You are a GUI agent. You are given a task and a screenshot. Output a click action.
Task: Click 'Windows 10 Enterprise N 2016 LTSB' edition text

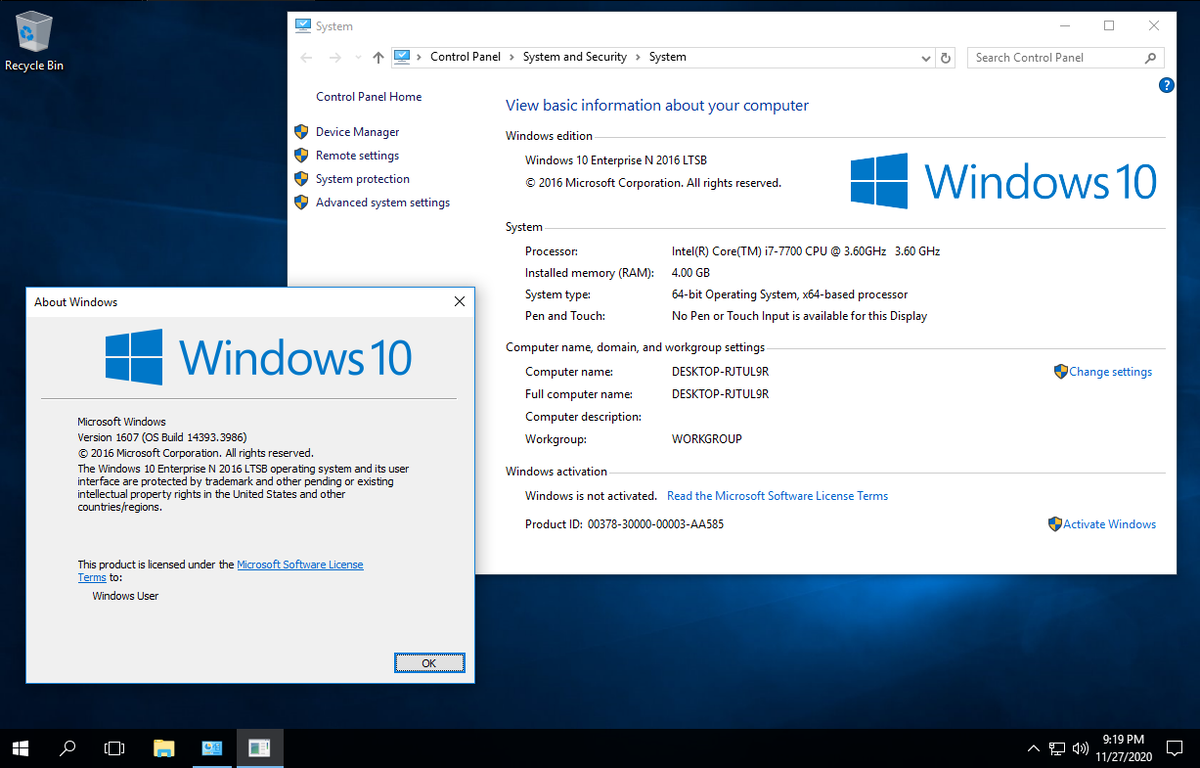pos(616,161)
